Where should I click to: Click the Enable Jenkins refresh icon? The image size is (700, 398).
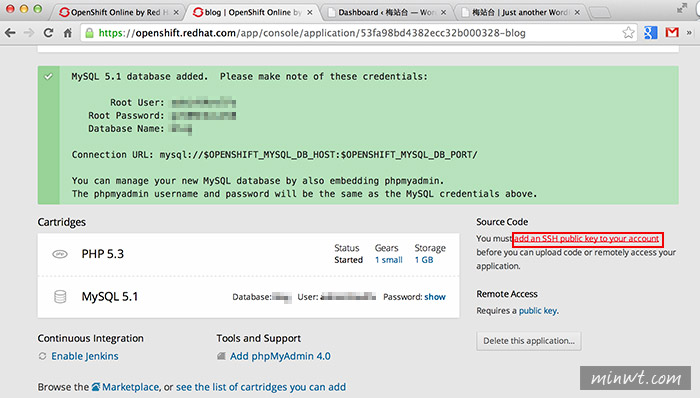(42, 356)
